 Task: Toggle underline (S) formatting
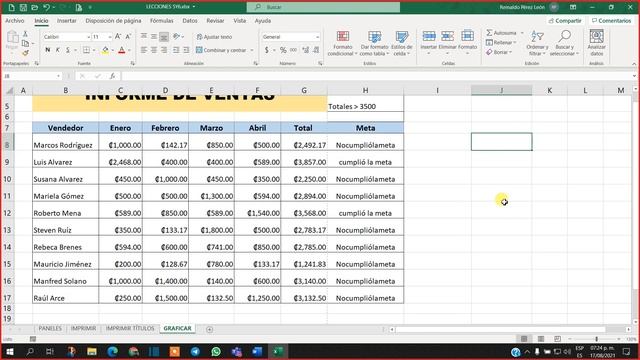click(67, 50)
